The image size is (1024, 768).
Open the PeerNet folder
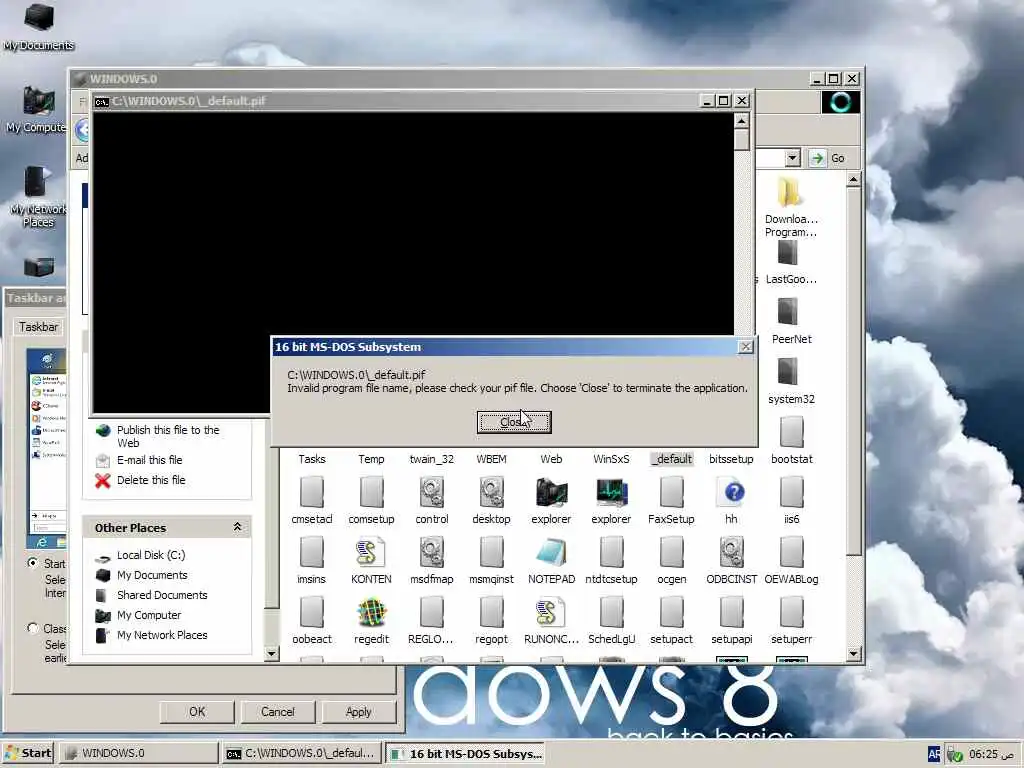788,313
